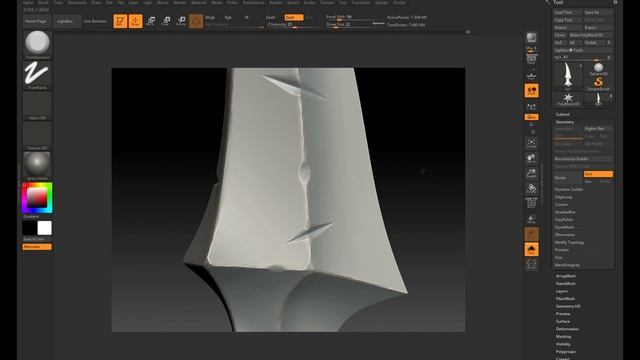This screenshot has width=640, height=360.
Task: Open the Alpha Off selector
Action: 37,105
